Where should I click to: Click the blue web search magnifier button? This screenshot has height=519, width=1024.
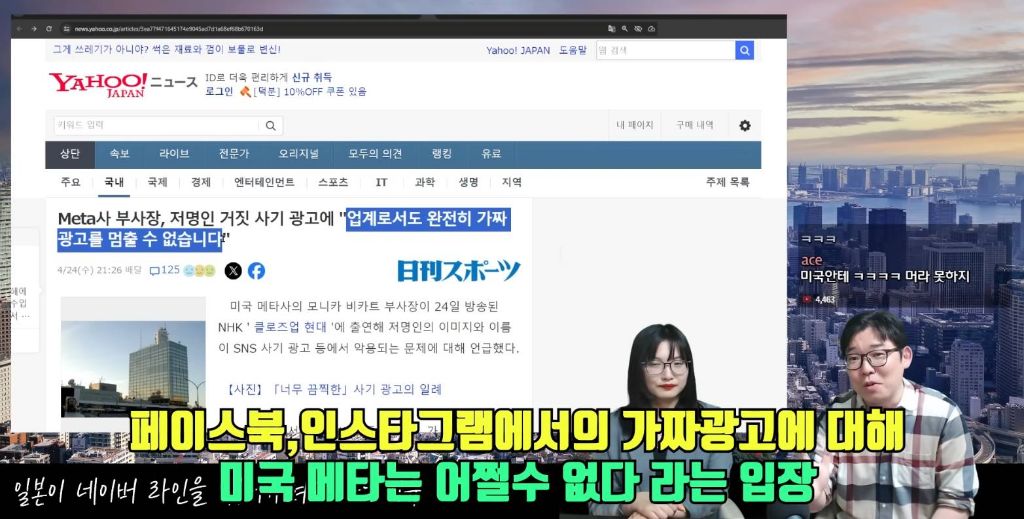[x=744, y=50]
